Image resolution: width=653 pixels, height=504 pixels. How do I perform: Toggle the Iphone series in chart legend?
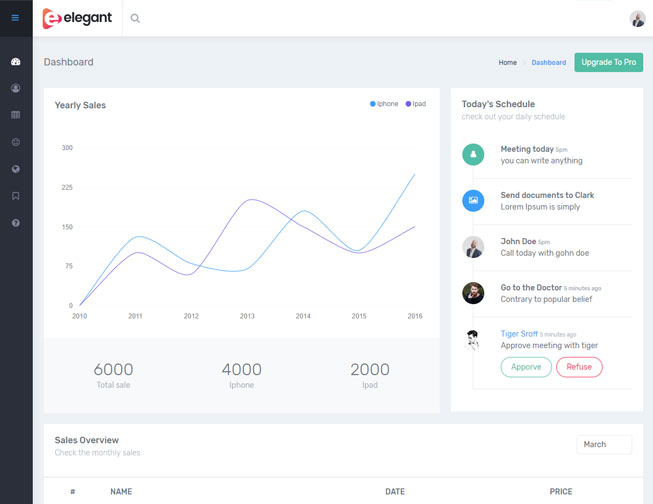[385, 104]
